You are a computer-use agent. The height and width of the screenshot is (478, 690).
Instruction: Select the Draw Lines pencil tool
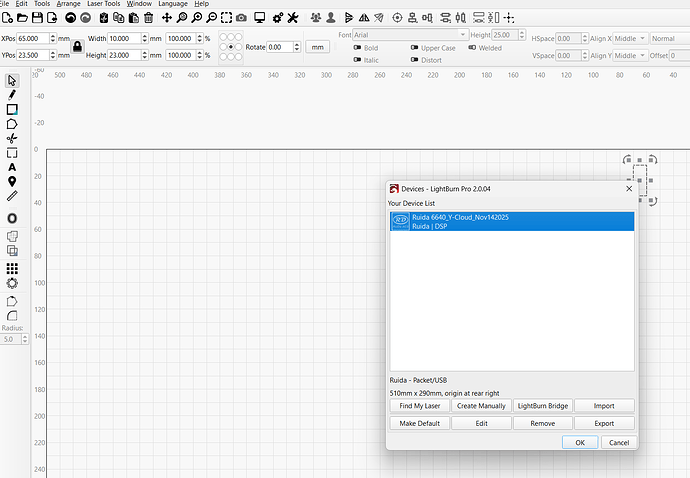[x=12, y=95]
